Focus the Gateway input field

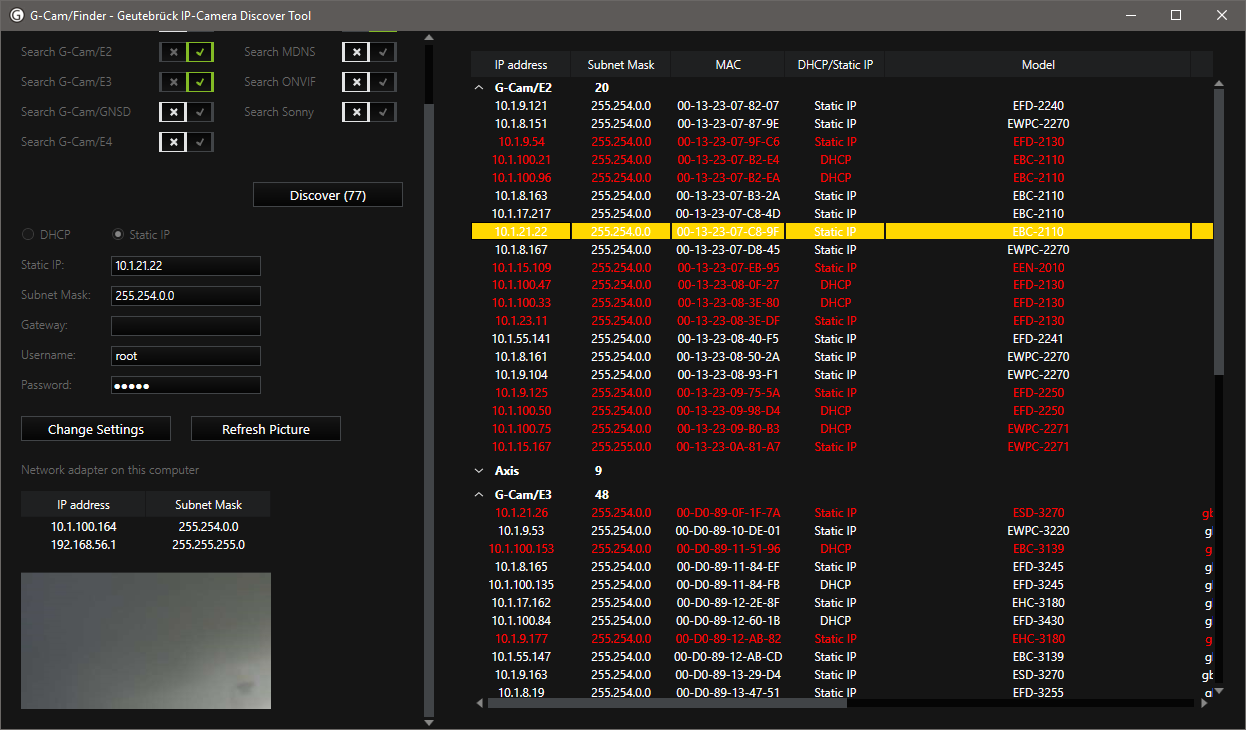coord(186,326)
